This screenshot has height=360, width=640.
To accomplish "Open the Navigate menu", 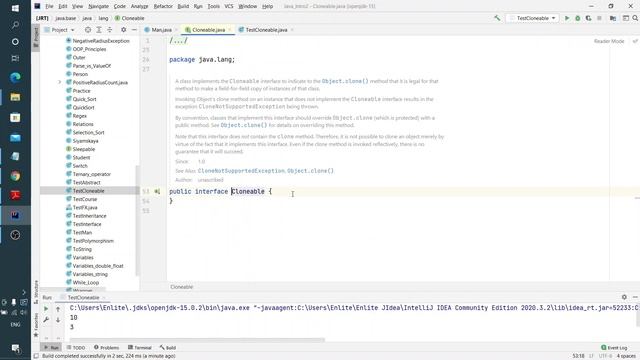I will click(x=98, y=6).
